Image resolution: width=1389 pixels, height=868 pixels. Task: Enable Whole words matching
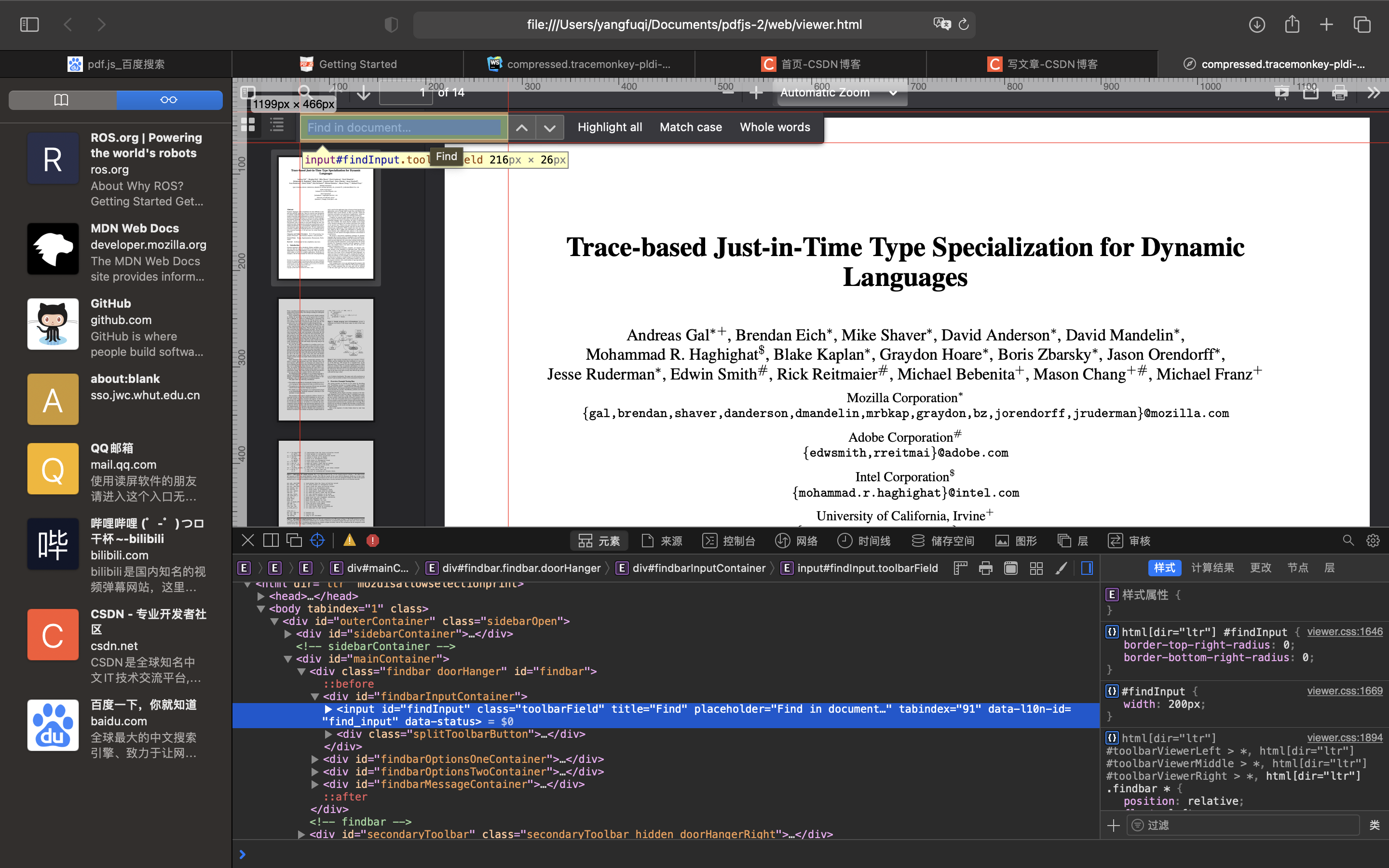click(775, 127)
